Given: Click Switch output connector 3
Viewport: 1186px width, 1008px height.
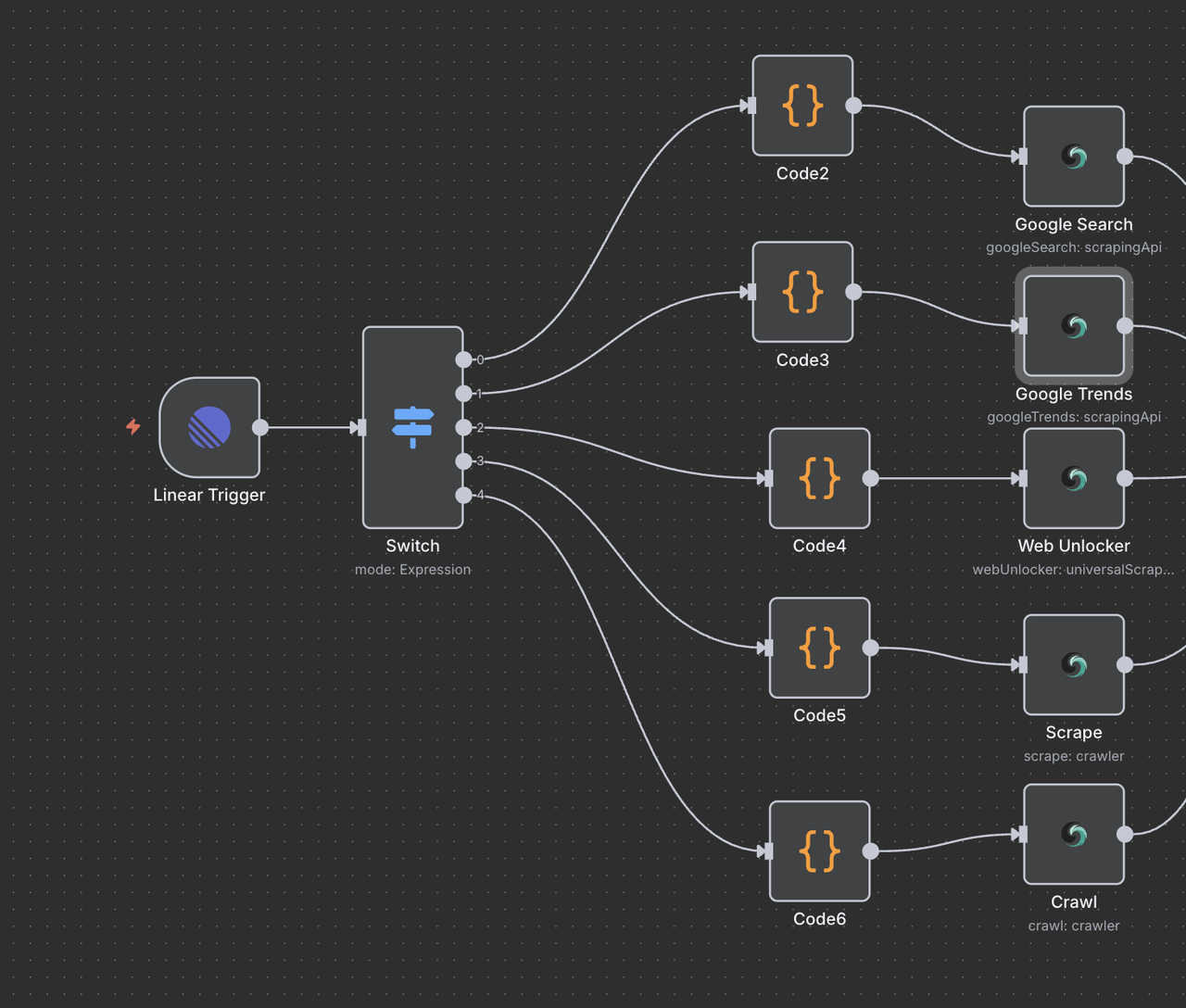Looking at the screenshot, I should pos(463,461).
